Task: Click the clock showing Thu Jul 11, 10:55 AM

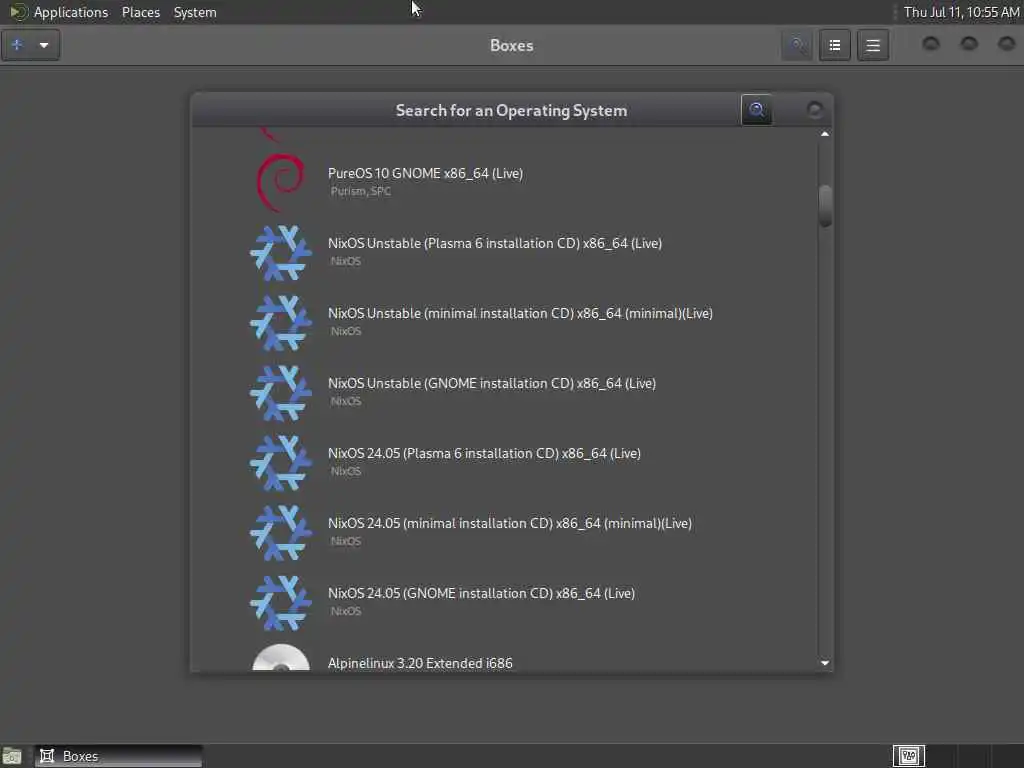Action: coord(961,12)
